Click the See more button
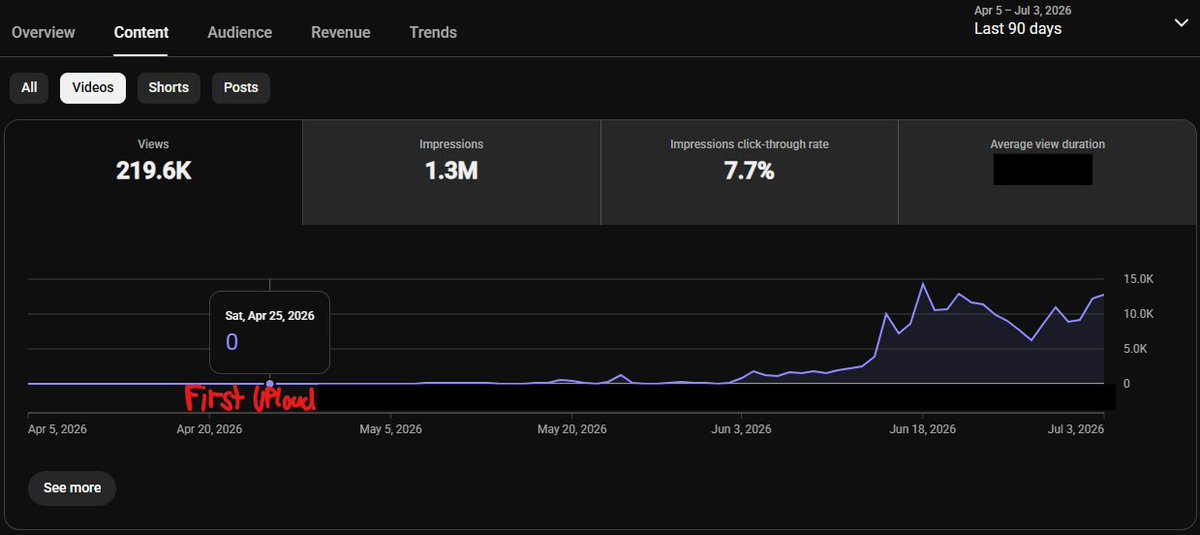 (x=72, y=488)
